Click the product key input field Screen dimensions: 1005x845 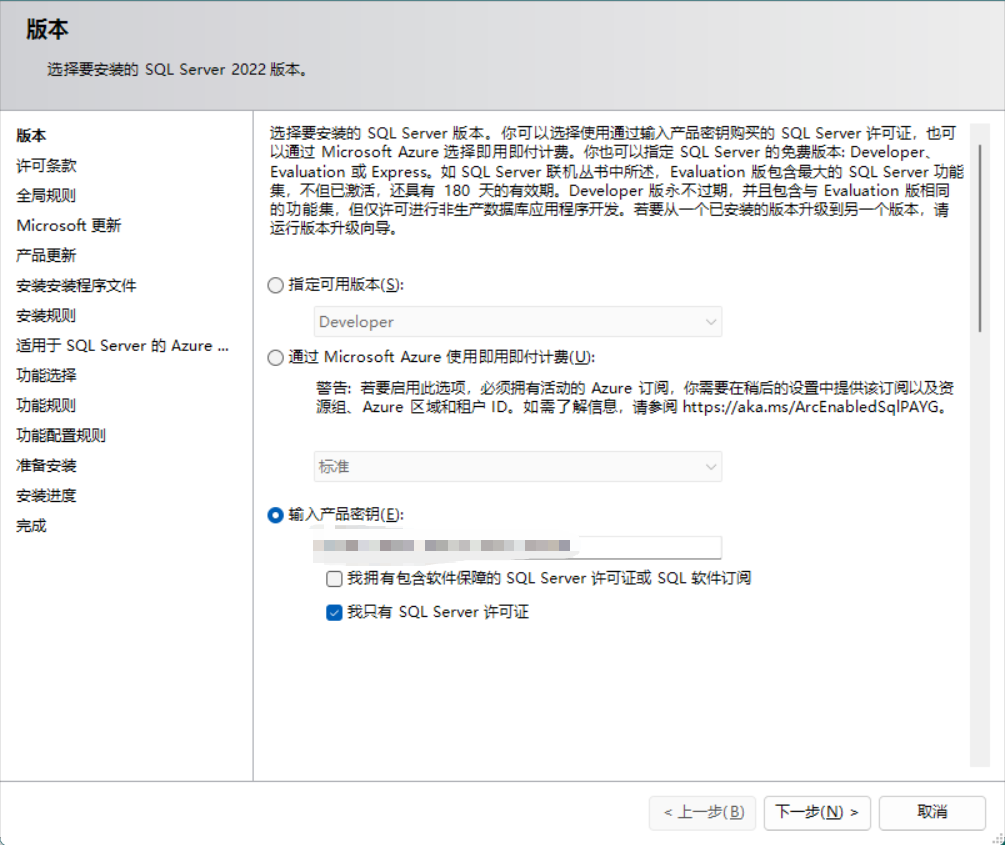[x=518, y=547]
